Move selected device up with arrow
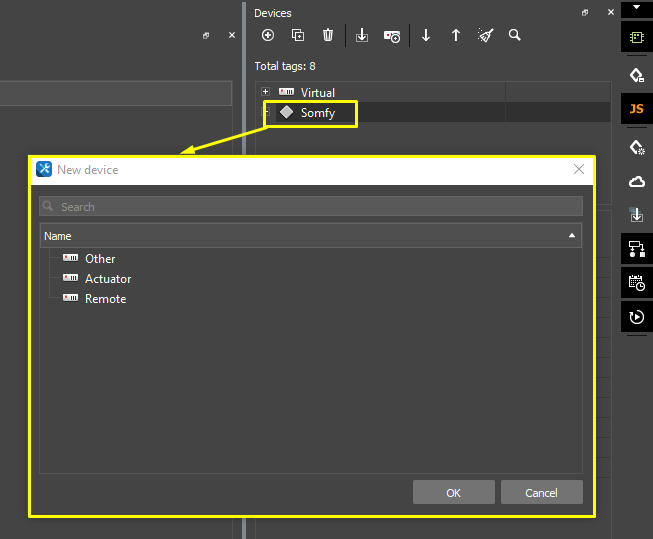 coord(456,35)
